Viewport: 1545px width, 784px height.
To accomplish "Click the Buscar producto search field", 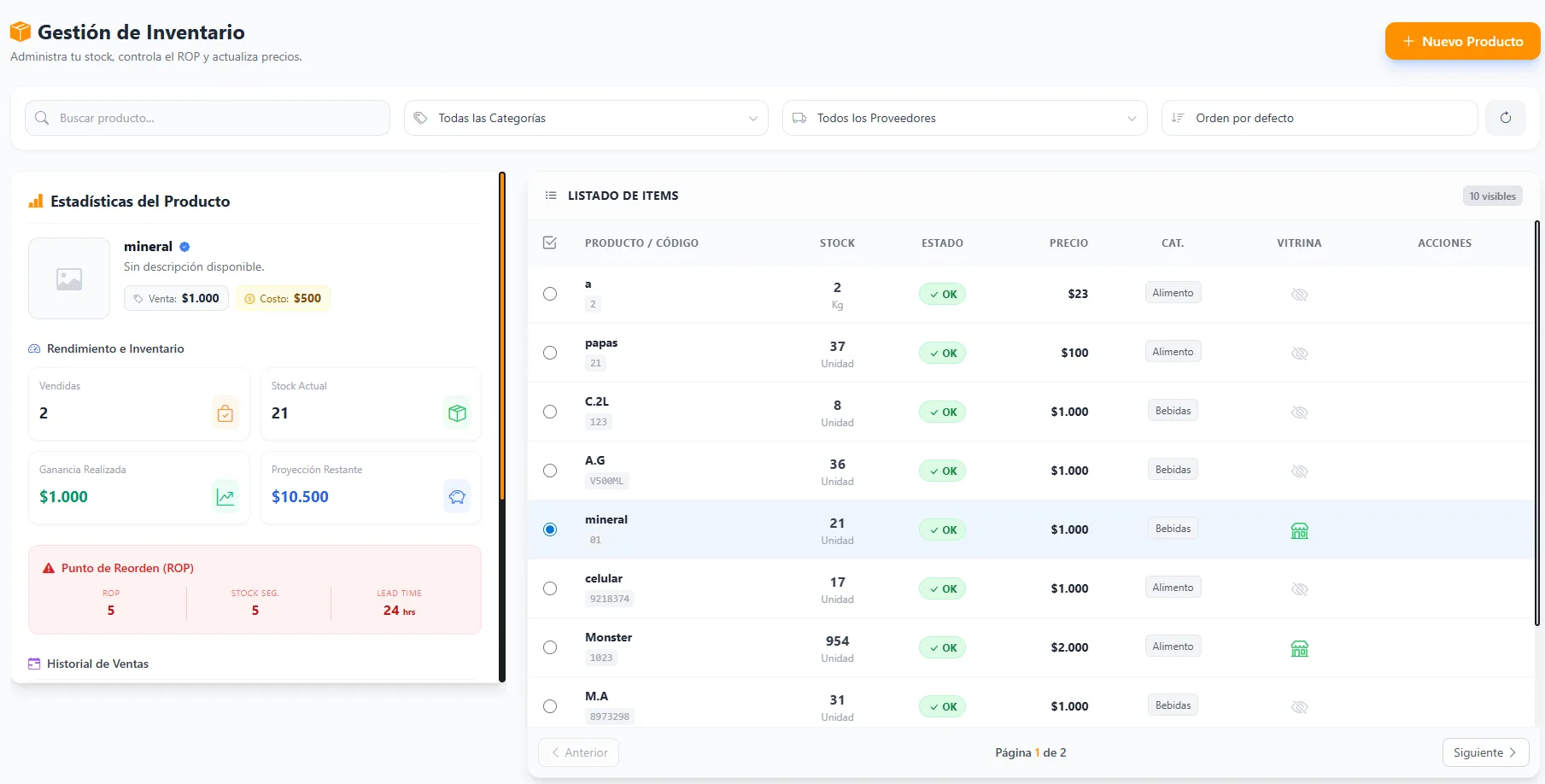I will coord(208,118).
